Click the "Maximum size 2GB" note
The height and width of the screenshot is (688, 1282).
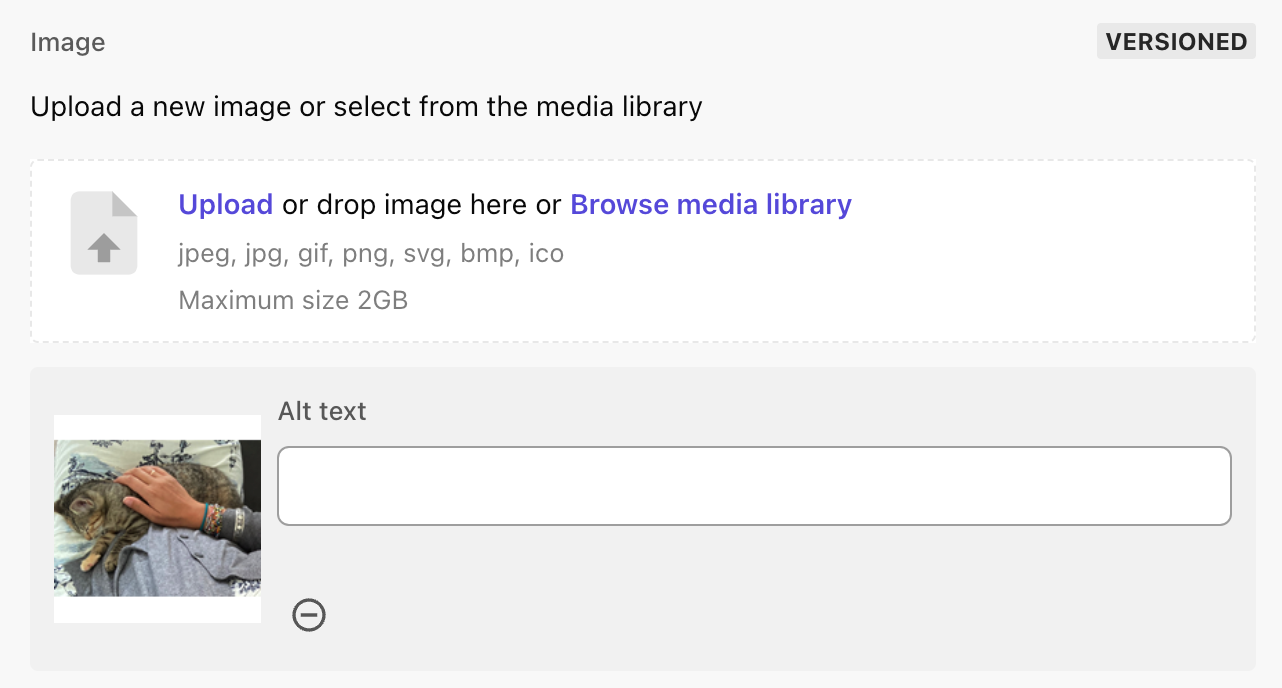pos(293,300)
